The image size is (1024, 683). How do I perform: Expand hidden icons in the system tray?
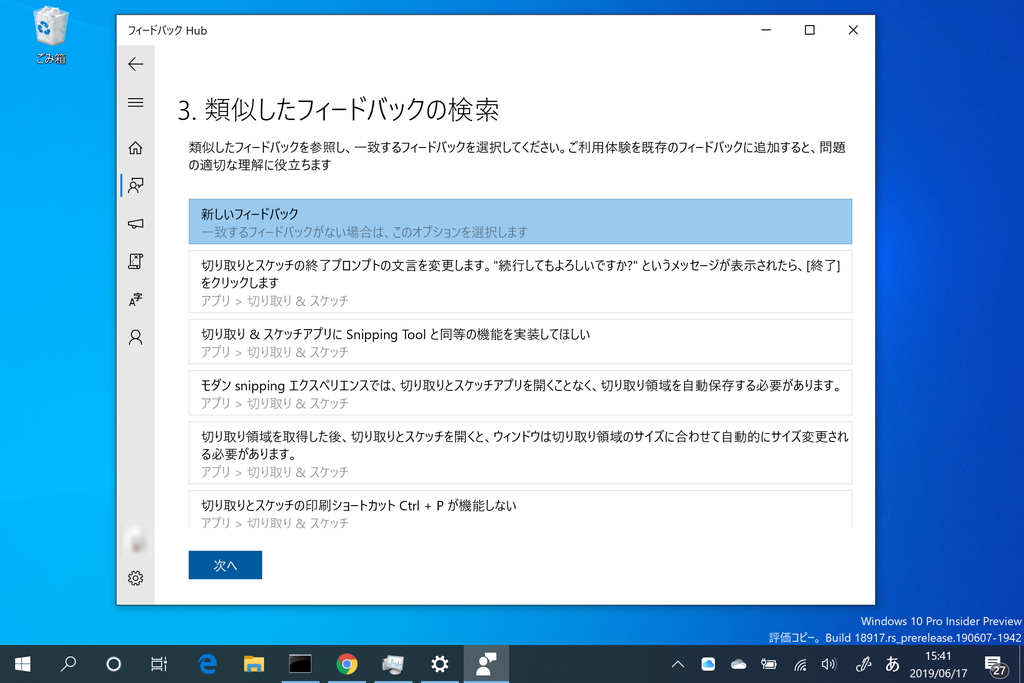pos(677,663)
